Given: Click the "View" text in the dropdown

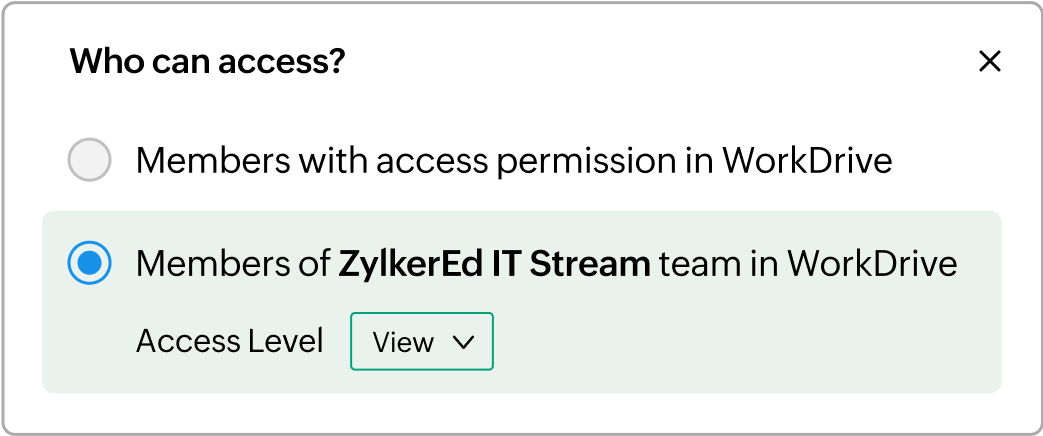Looking at the screenshot, I should [x=402, y=342].
